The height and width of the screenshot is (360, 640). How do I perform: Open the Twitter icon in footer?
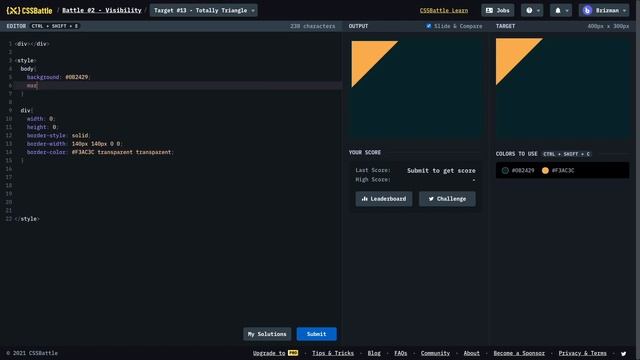623,353
